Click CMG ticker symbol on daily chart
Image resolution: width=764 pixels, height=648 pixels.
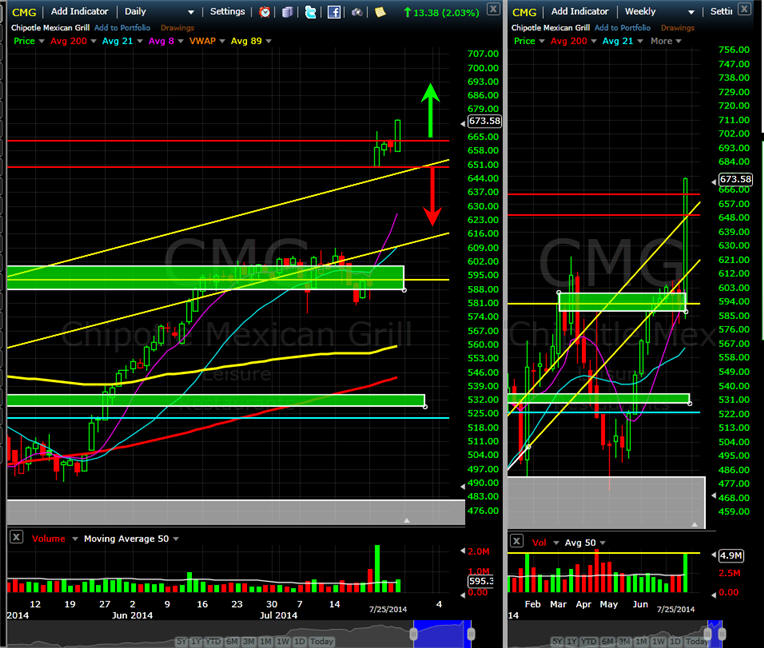coord(24,12)
